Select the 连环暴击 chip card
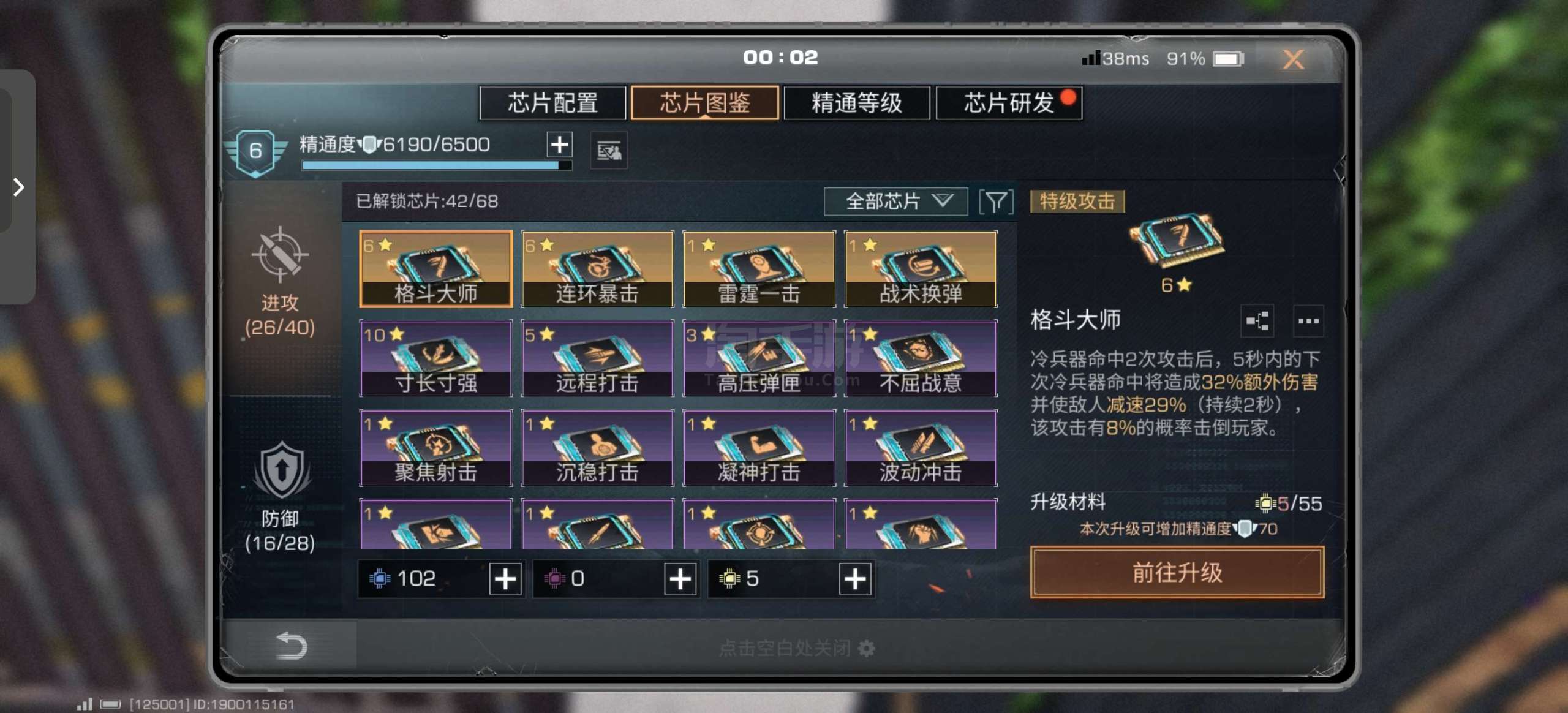Image resolution: width=1568 pixels, height=713 pixels. pos(597,269)
